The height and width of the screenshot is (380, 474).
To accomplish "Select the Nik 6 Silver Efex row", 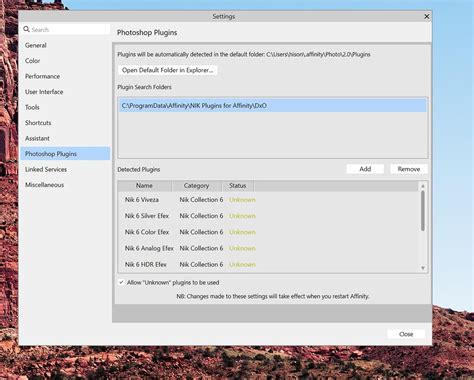I will pyautogui.click(x=268, y=216).
